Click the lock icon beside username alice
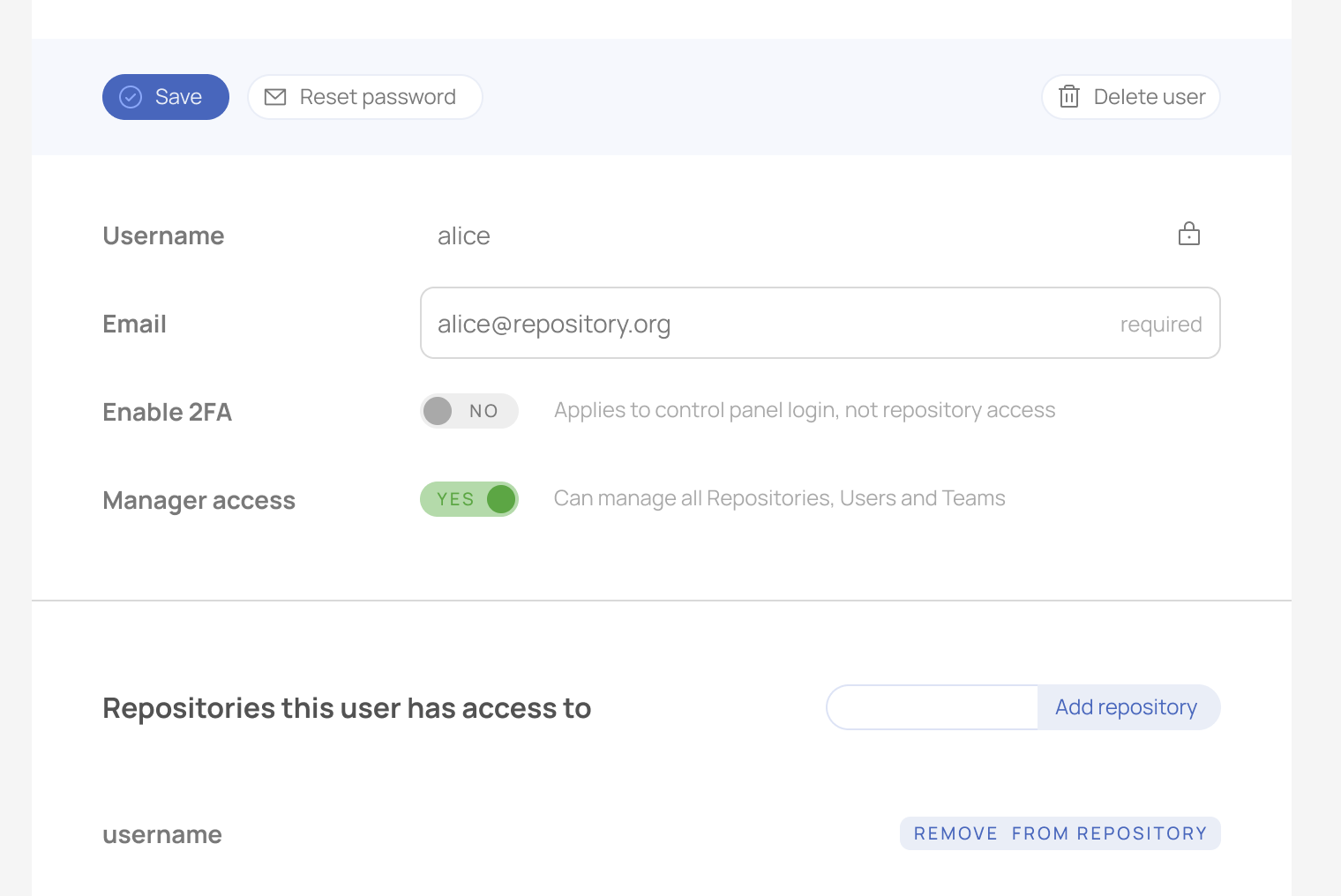The height and width of the screenshot is (896, 1341). click(1189, 234)
